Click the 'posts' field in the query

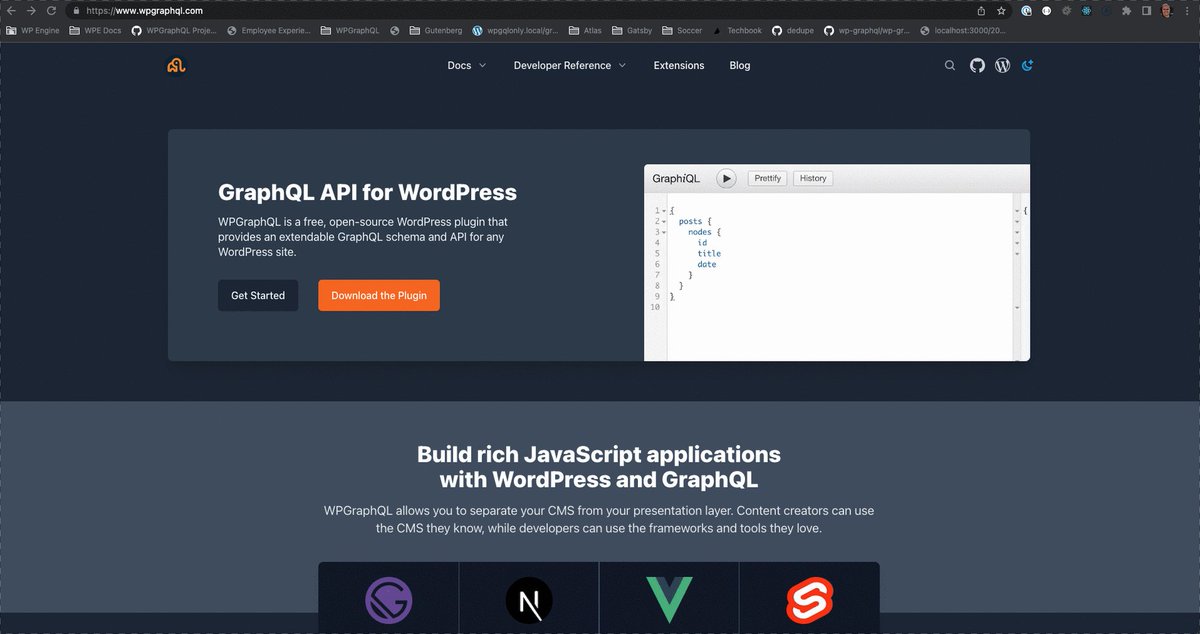pos(690,222)
